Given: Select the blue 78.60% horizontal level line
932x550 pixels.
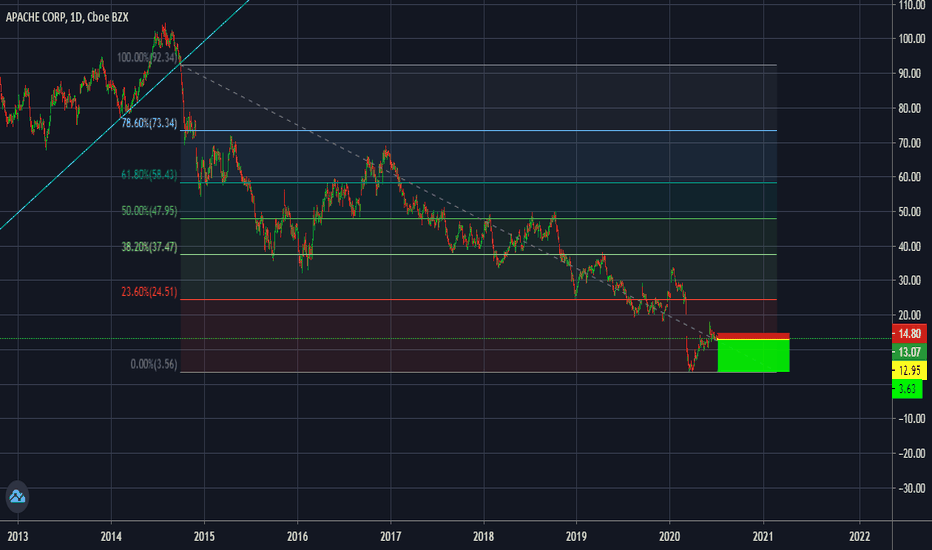Looking at the screenshot, I should pyautogui.click(x=478, y=130).
